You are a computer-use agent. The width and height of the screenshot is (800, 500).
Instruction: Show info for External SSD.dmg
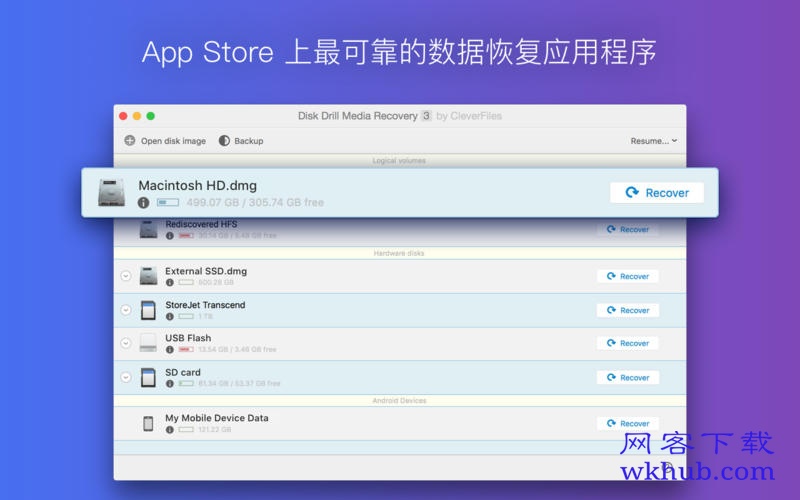coord(169,283)
